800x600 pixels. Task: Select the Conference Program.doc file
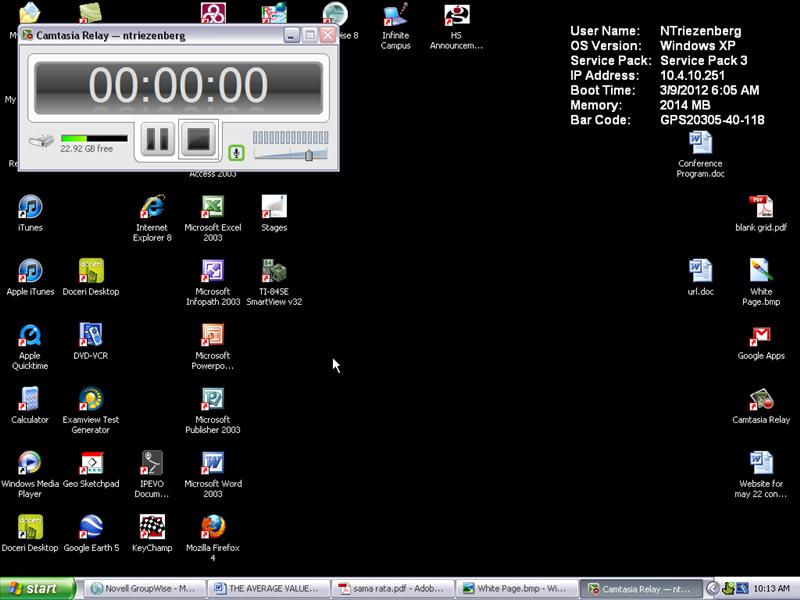click(x=701, y=154)
